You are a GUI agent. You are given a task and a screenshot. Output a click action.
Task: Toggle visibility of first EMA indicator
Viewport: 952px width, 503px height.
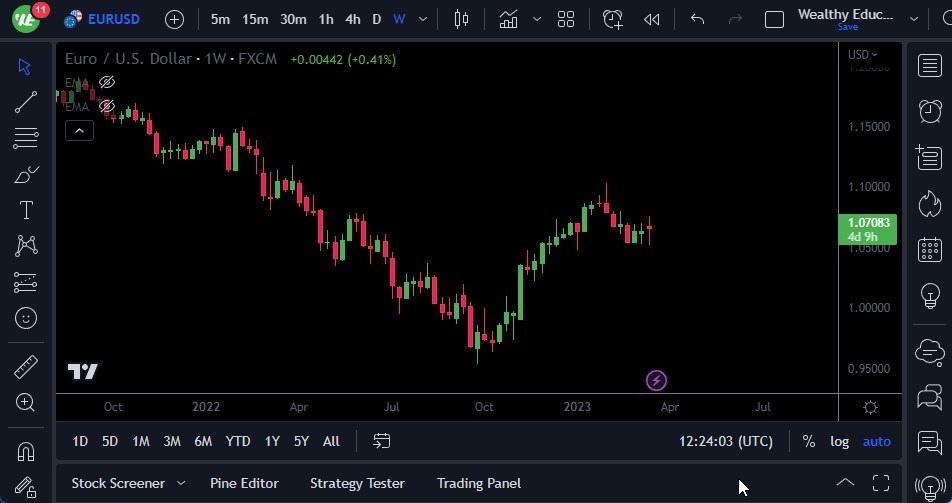pyautogui.click(x=107, y=82)
